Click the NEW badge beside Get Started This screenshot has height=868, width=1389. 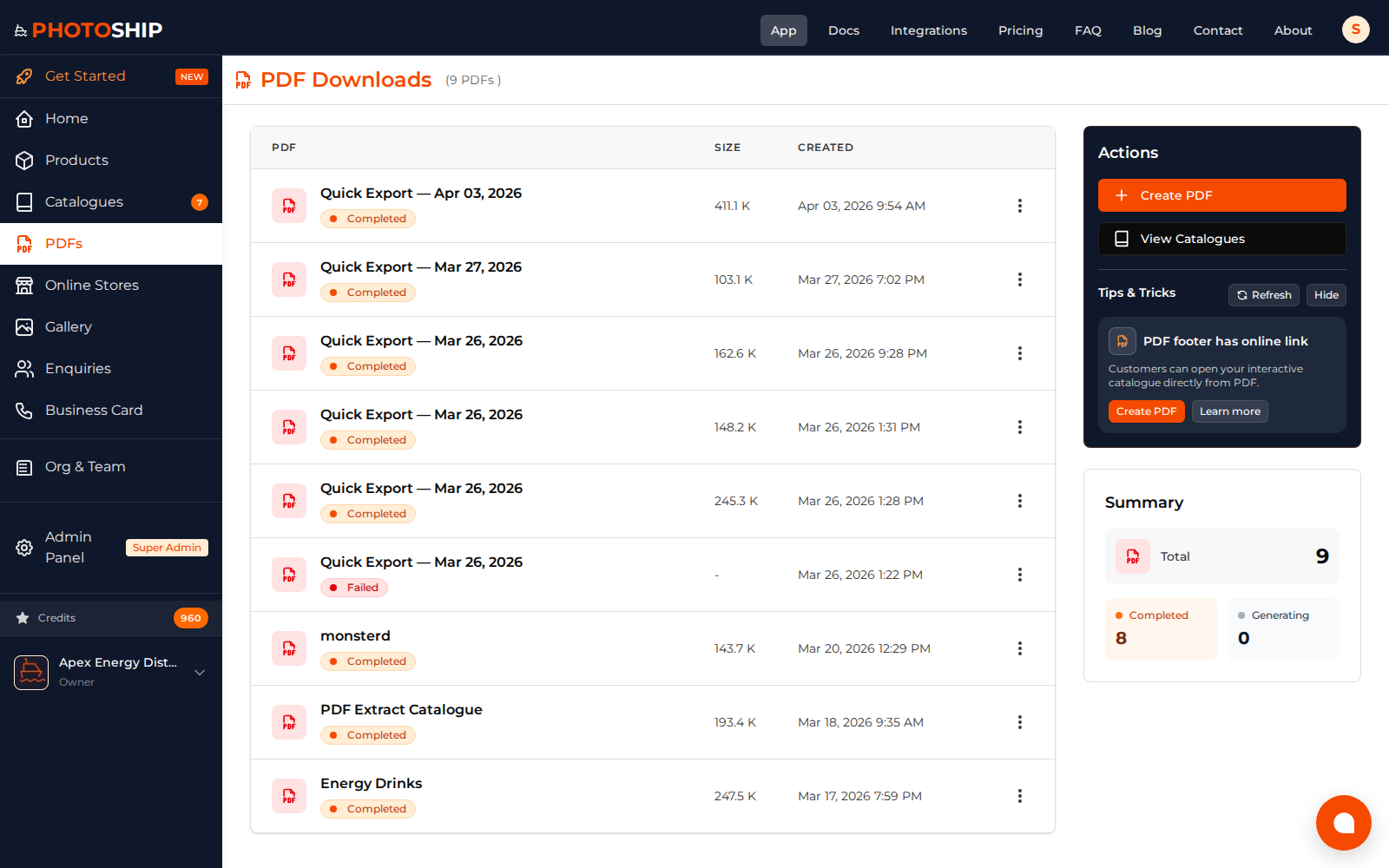(x=192, y=76)
